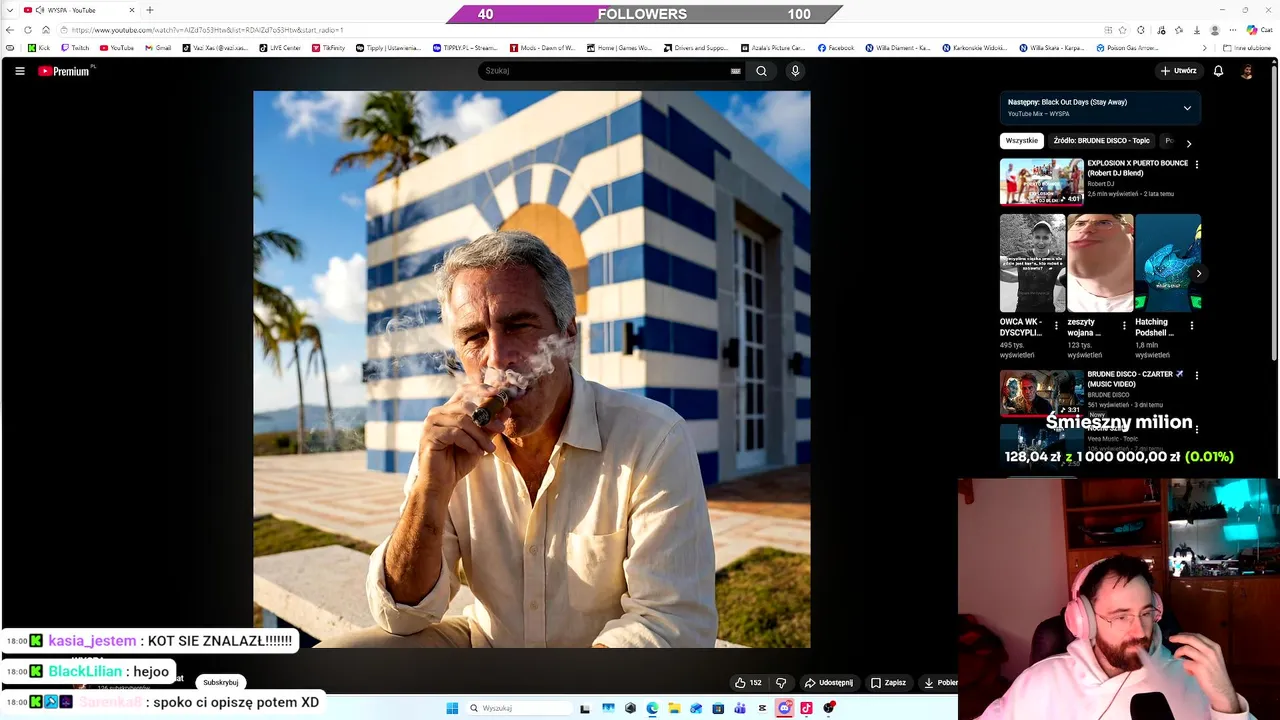The image size is (1280, 720).
Task: Click the Windows taskbar Wyszukaj search box
Action: (518, 708)
